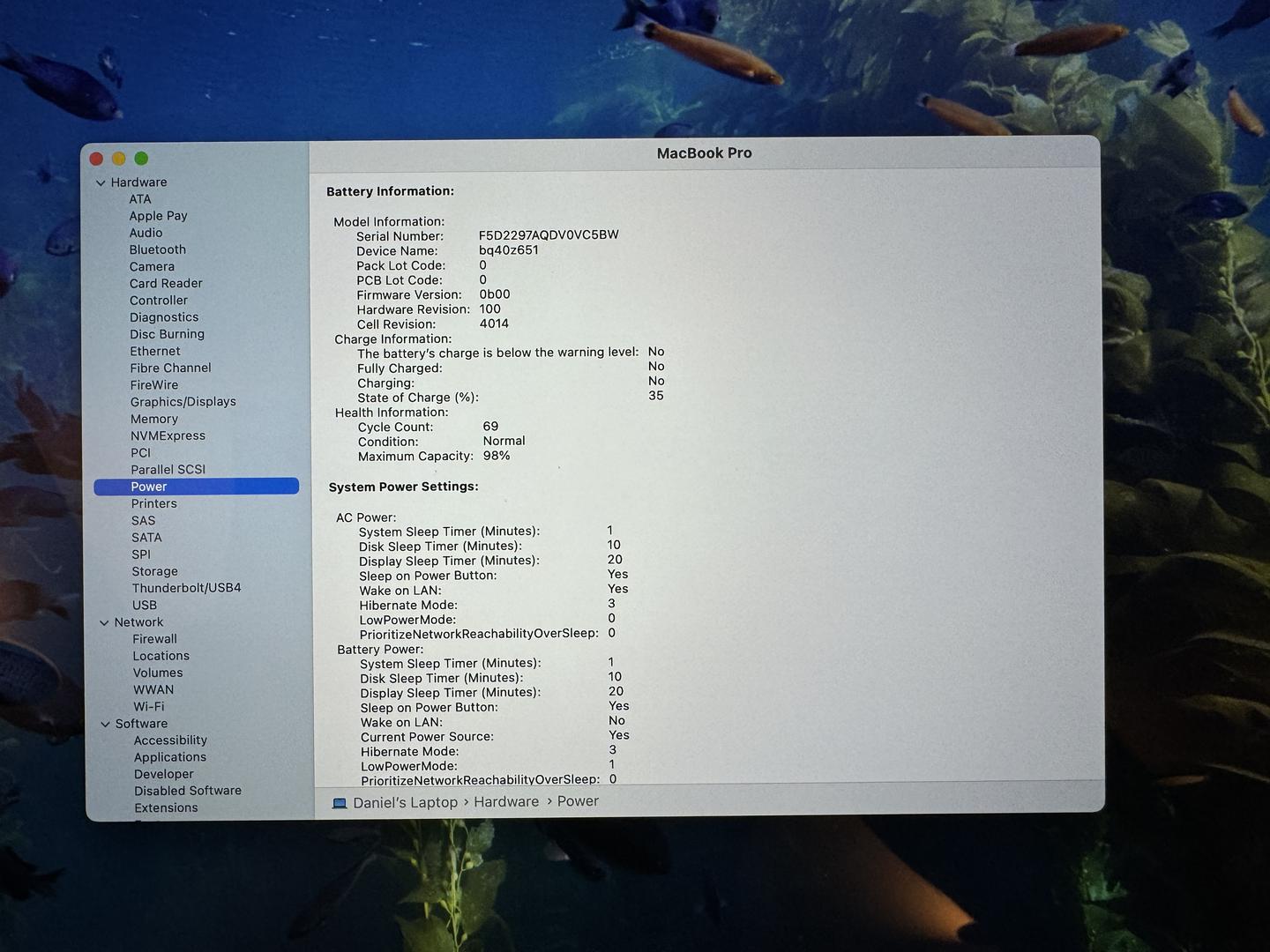The width and height of the screenshot is (1270, 952).
Task: Click the System Power Settings heading
Action: click(403, 487)
